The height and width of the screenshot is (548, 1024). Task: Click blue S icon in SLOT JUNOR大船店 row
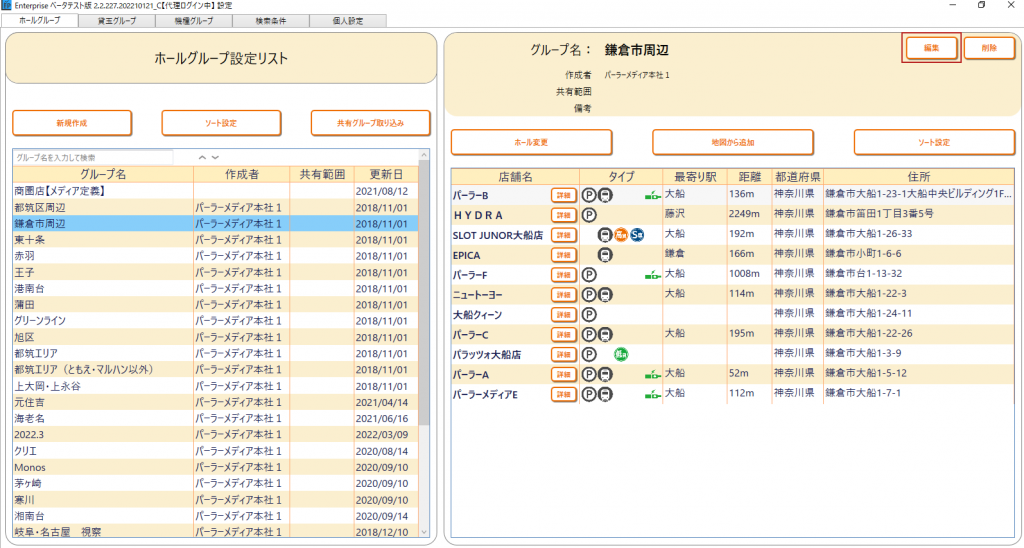click(637, 234)
